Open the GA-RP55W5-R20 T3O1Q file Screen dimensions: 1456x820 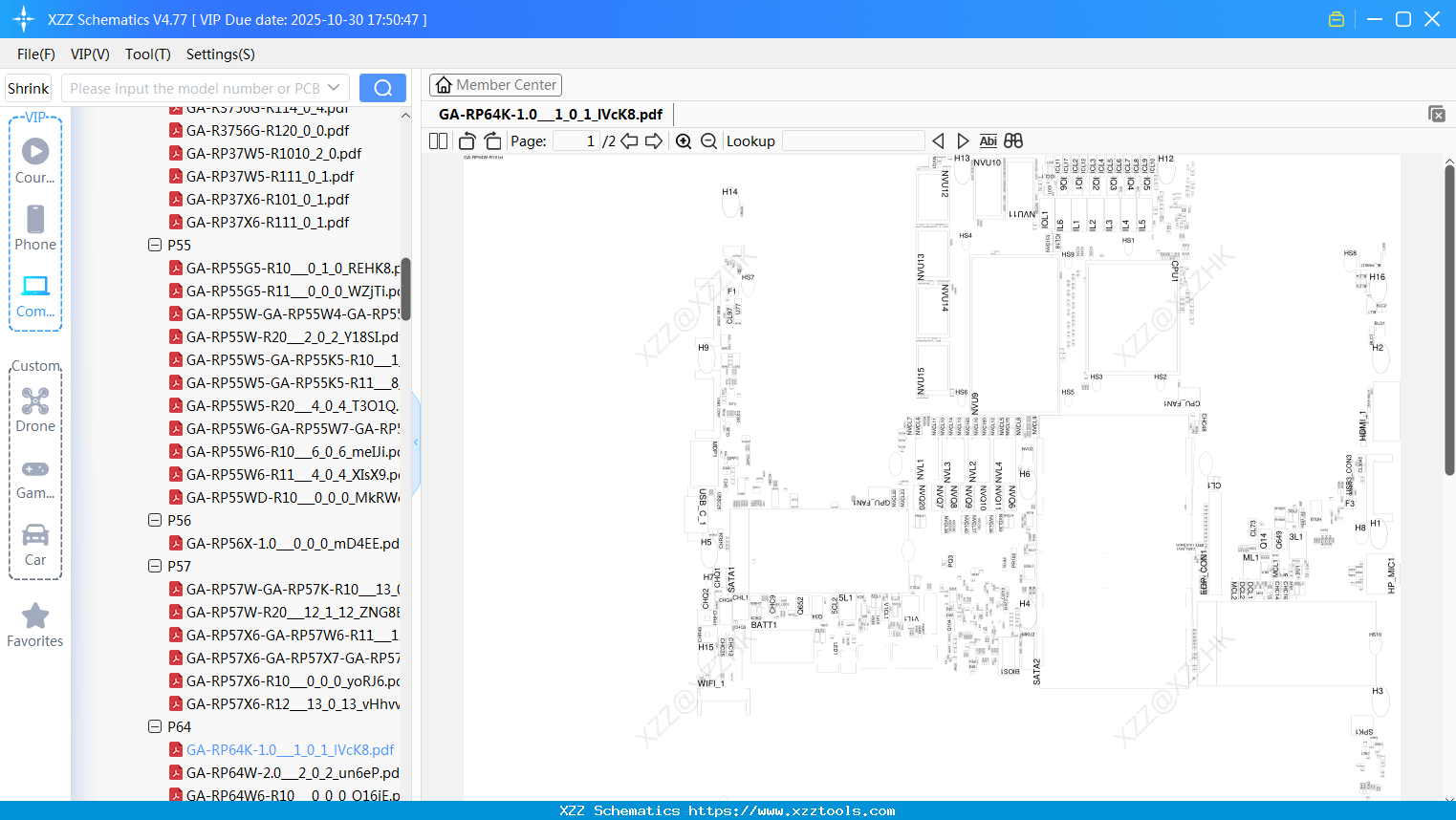click(x=293, y=405)
